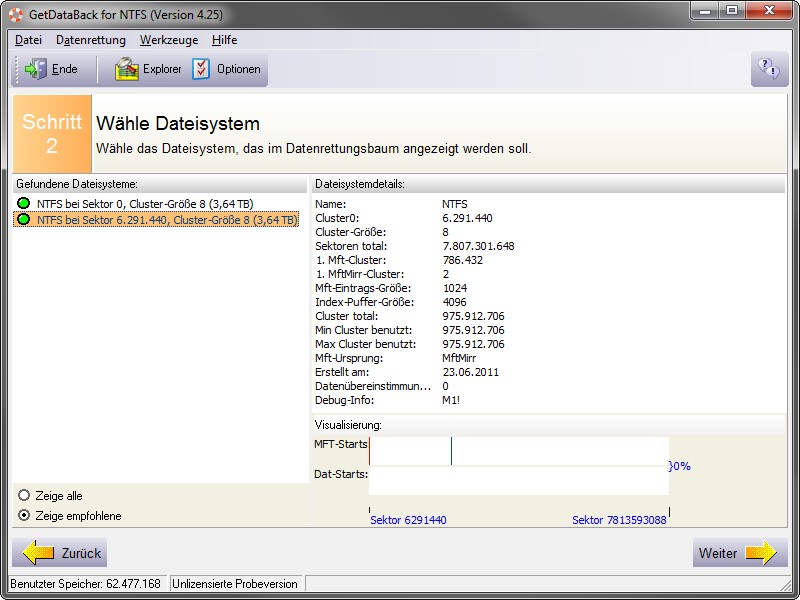Image resolution: width=800 pixels, height=600 pixels.
Task: Click the Zurück button label
Action: click(81, 553)
